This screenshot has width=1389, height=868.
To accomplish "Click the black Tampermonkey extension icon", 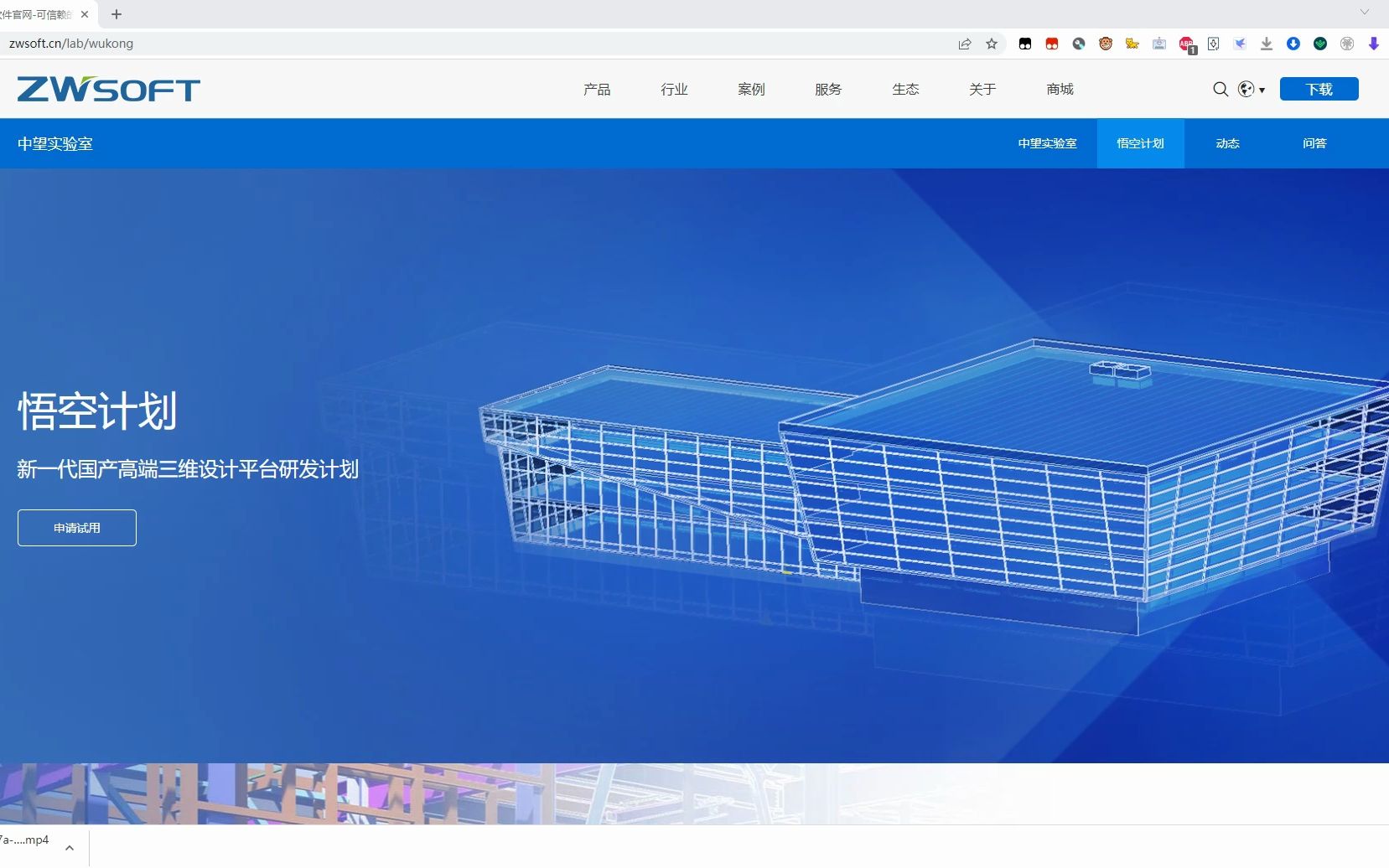I will (1025, 44).
